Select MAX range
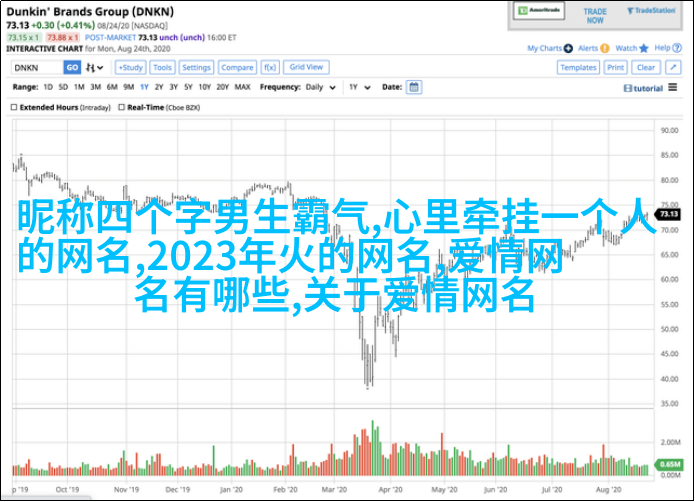 pos(242,87)
